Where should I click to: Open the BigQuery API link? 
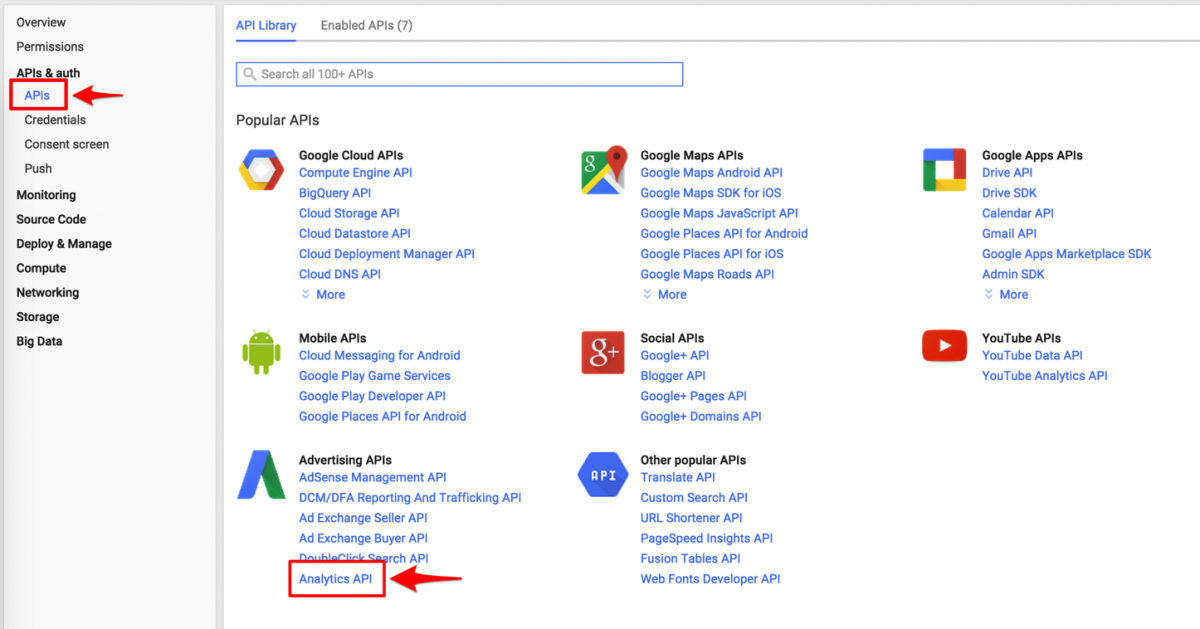click(x=335, y=192)
